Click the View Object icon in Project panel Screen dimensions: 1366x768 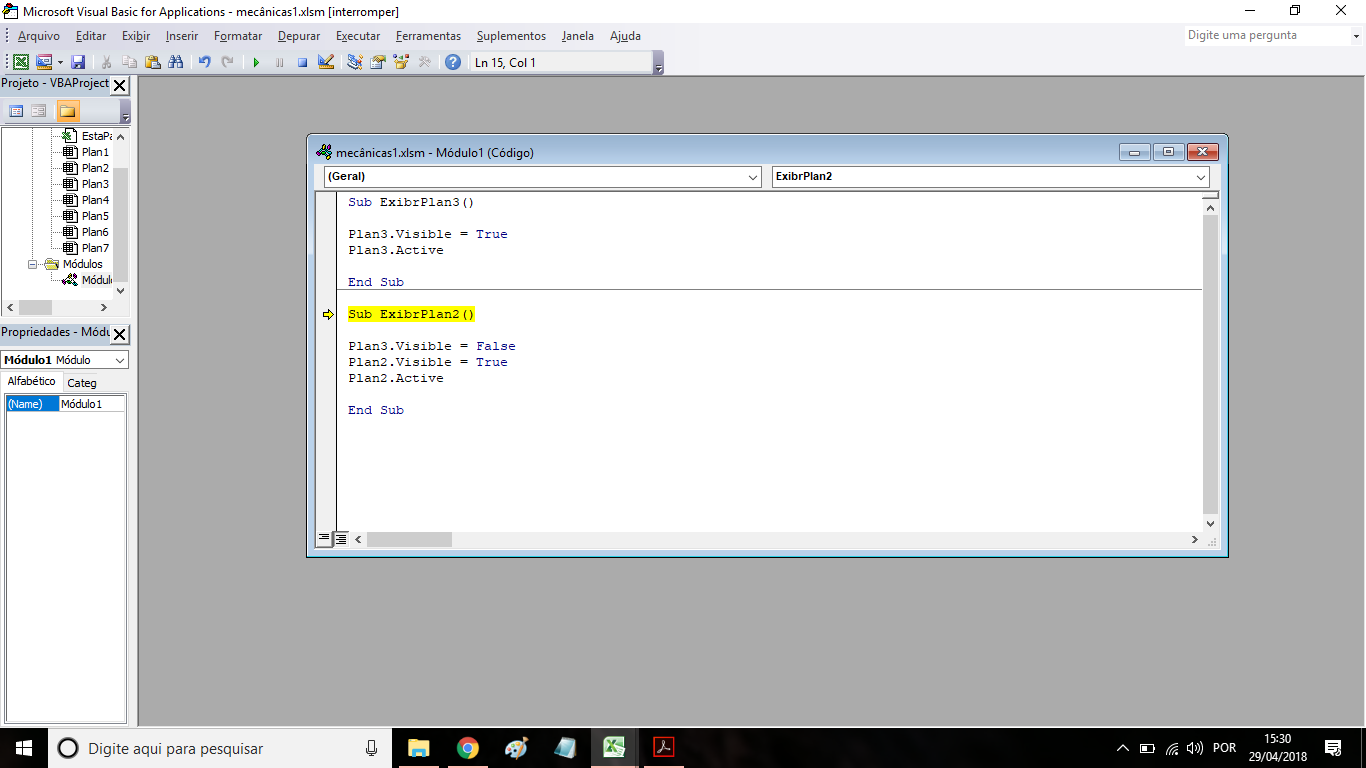[x=39, y=110]
